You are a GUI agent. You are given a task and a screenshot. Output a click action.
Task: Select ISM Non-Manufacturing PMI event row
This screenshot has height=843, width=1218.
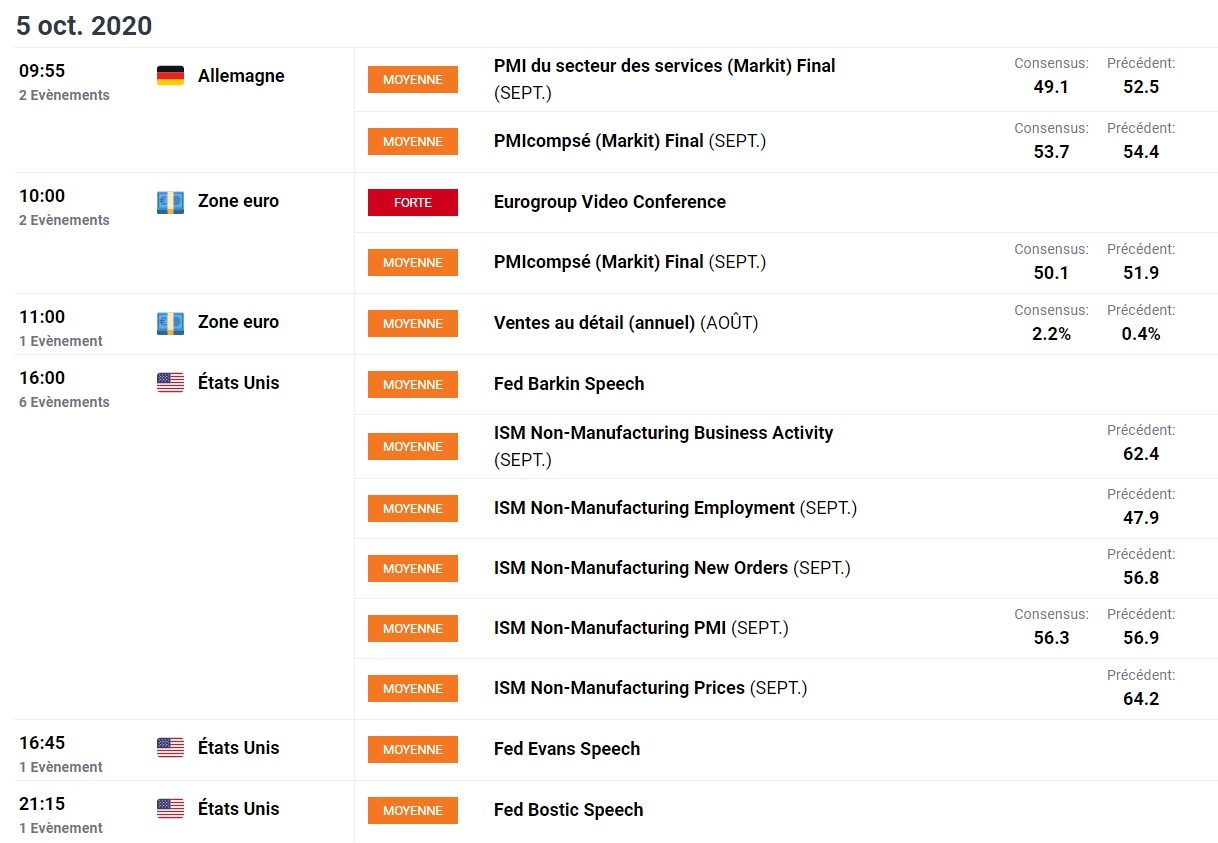pyautogui.click(x=641, y=628)
